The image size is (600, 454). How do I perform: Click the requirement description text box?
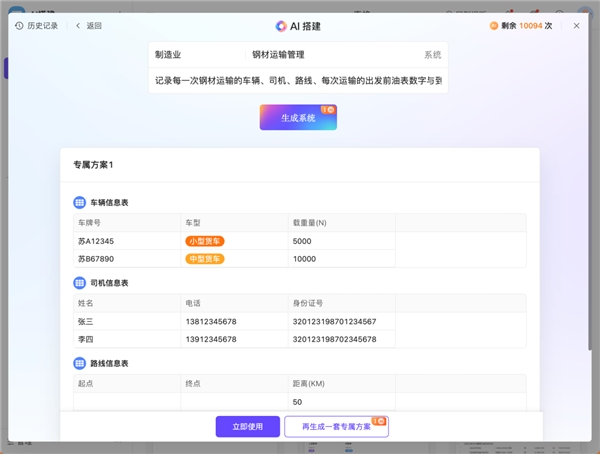(x=298, y=80)
